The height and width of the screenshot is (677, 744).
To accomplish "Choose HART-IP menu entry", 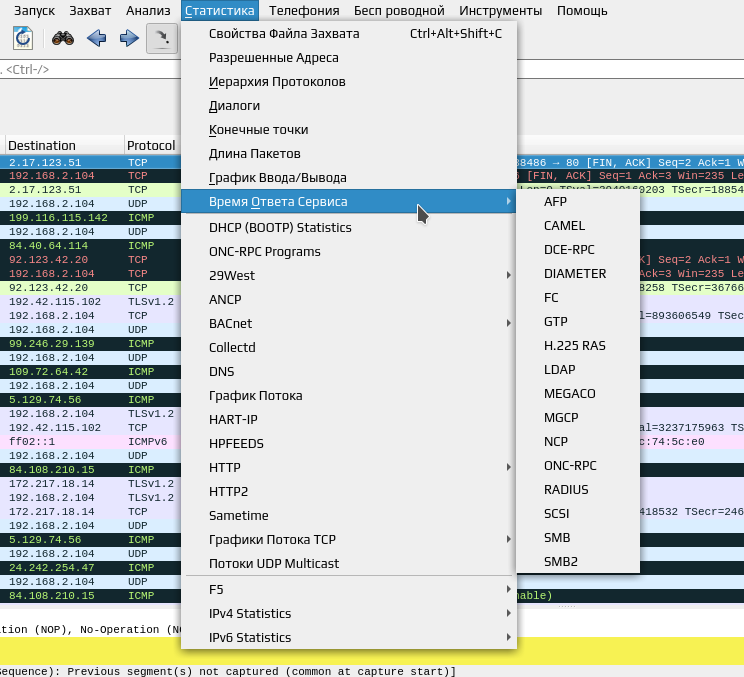I will click(349, 419).
